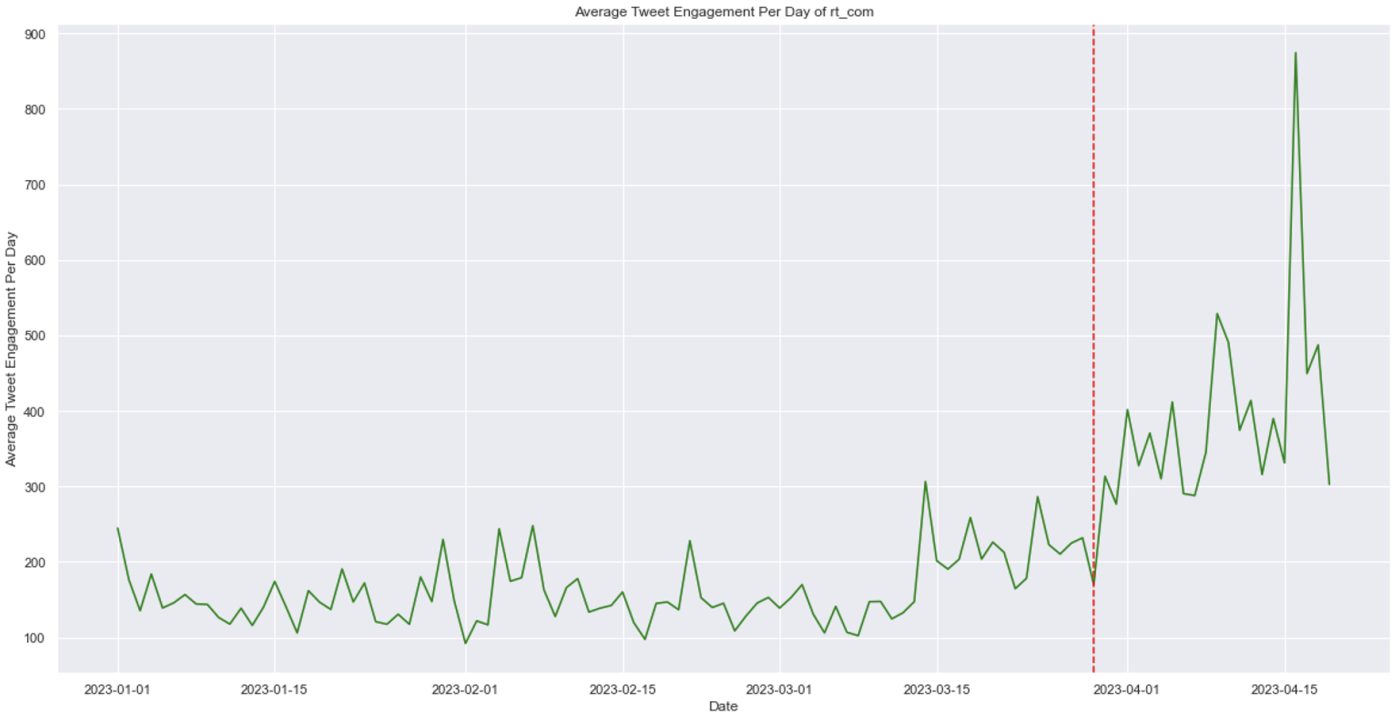Click the x-axis tick '2023-01-01'
This screenshot has width=1399, height=720.
[118, 689]
